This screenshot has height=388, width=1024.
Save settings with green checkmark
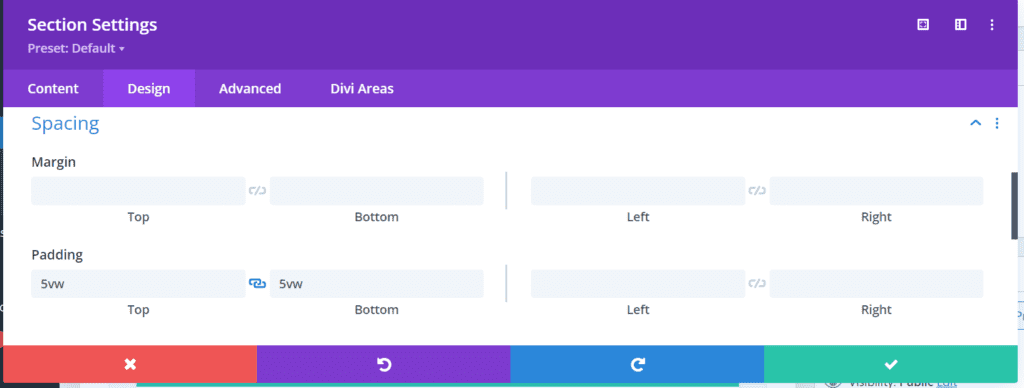coord(890,364)
